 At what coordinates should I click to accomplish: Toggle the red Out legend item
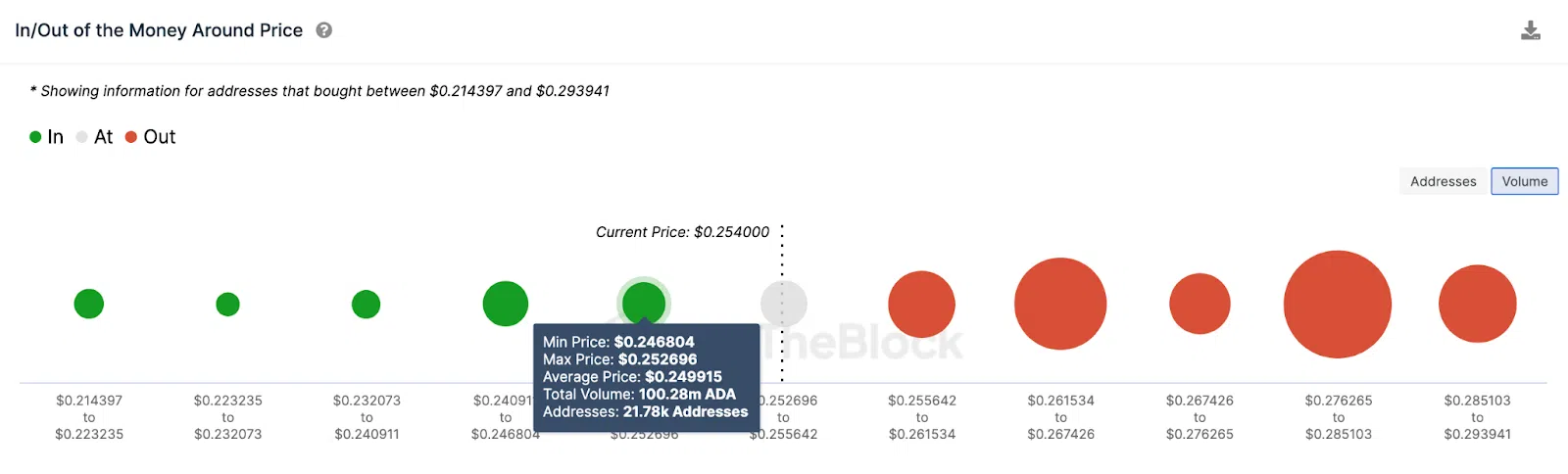tap(151, 137)
